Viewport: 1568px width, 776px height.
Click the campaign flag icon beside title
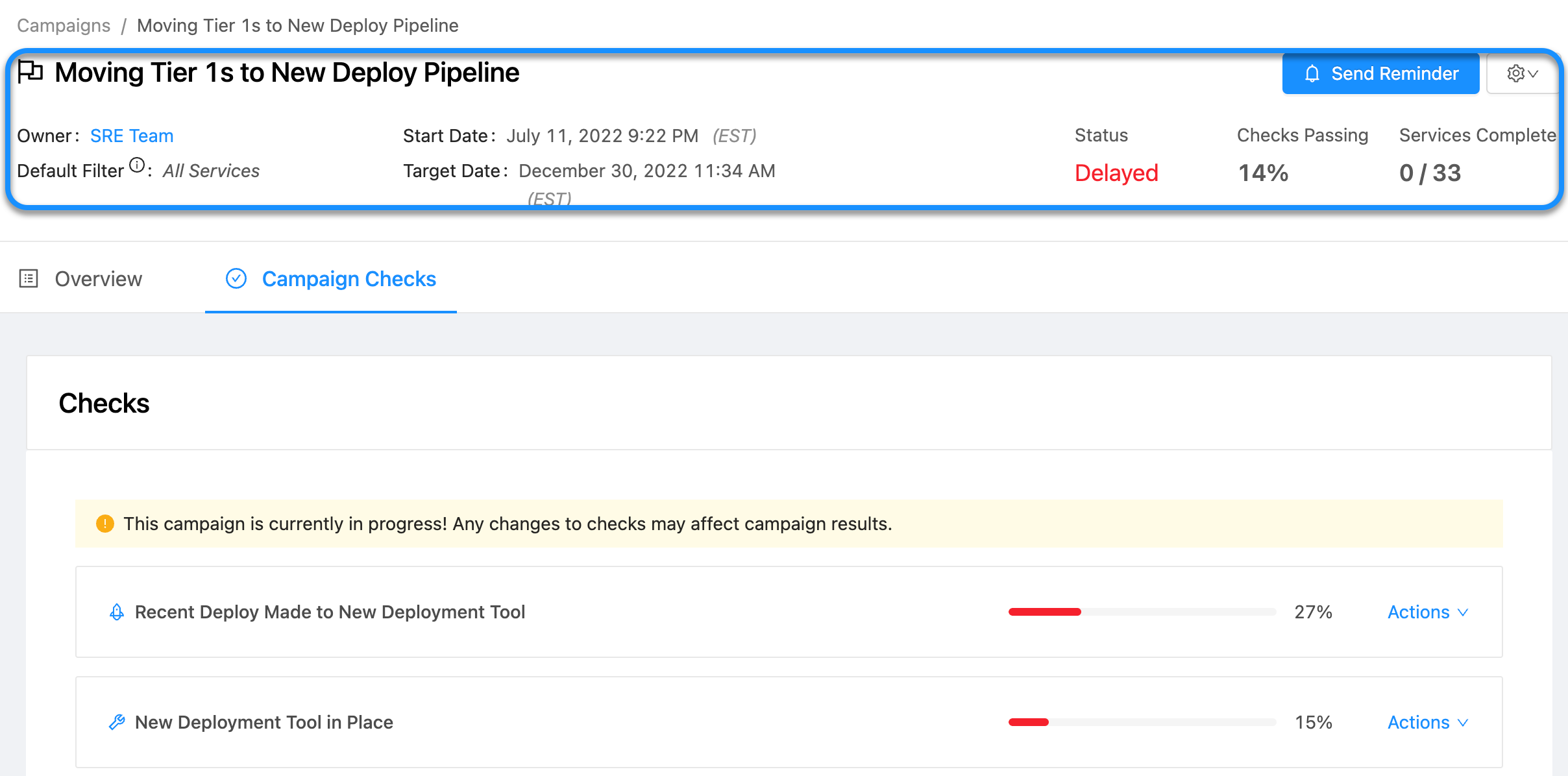[x=30, y=72]
